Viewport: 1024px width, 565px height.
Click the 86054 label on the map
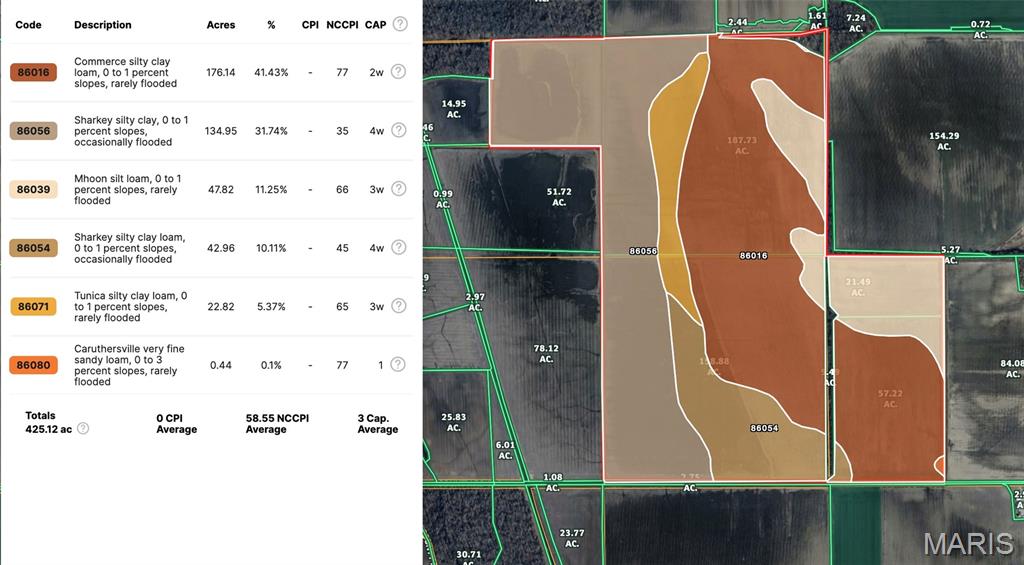point(764,428)
